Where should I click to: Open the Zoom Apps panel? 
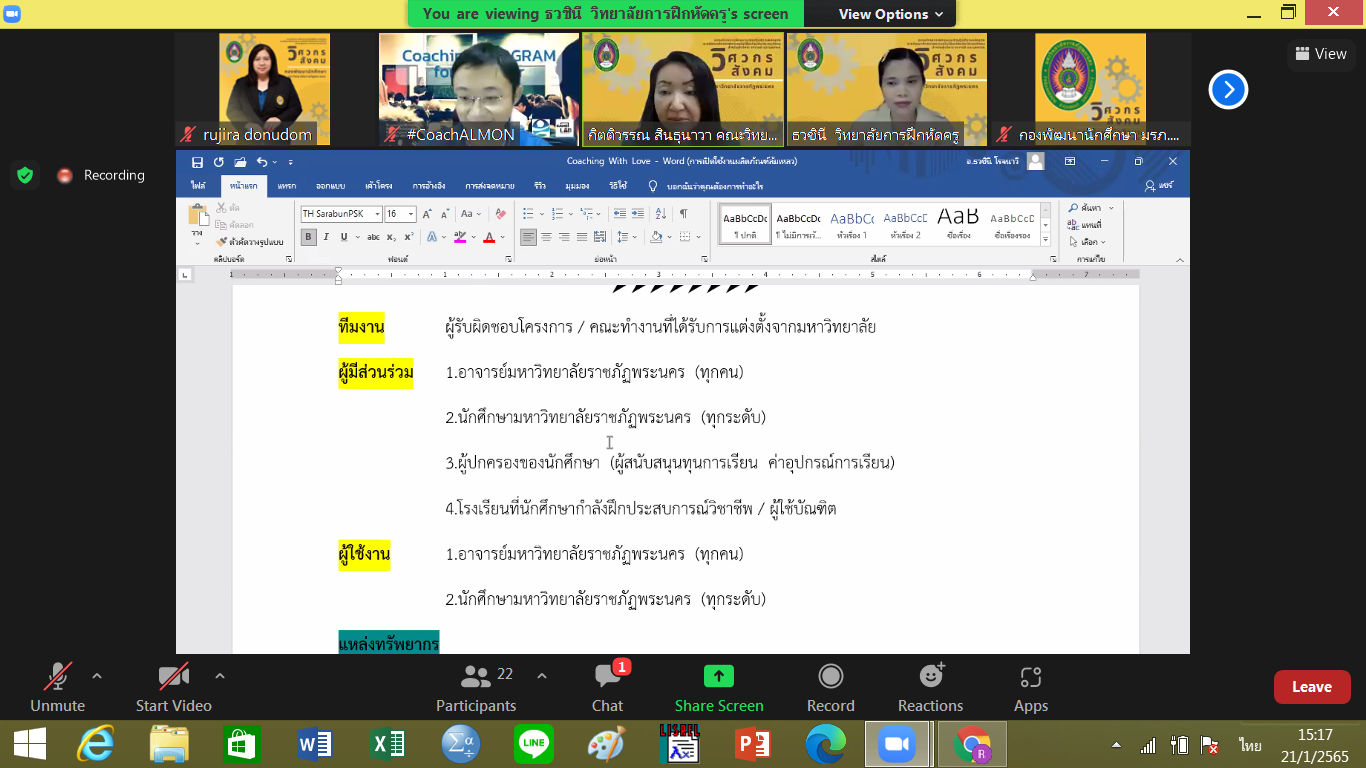coord(1030,688)
